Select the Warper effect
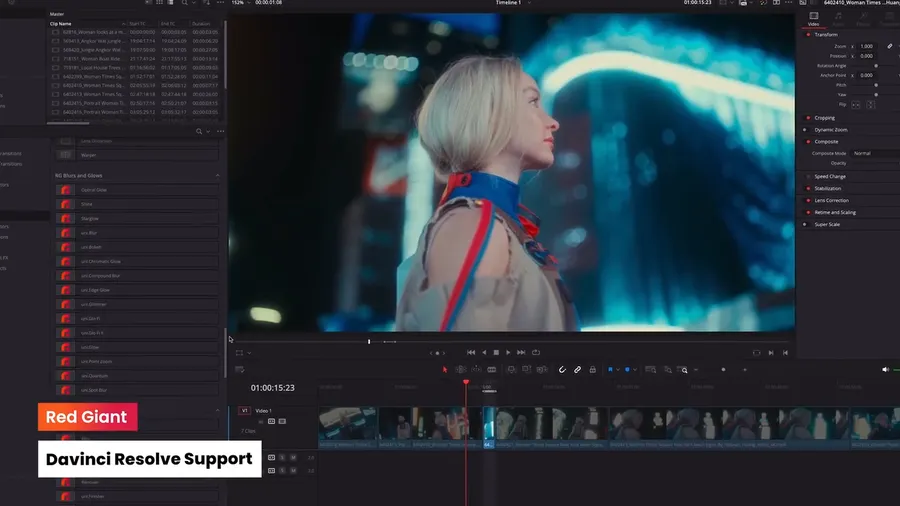This screenshot has width=900, height=506. (137, 155)
